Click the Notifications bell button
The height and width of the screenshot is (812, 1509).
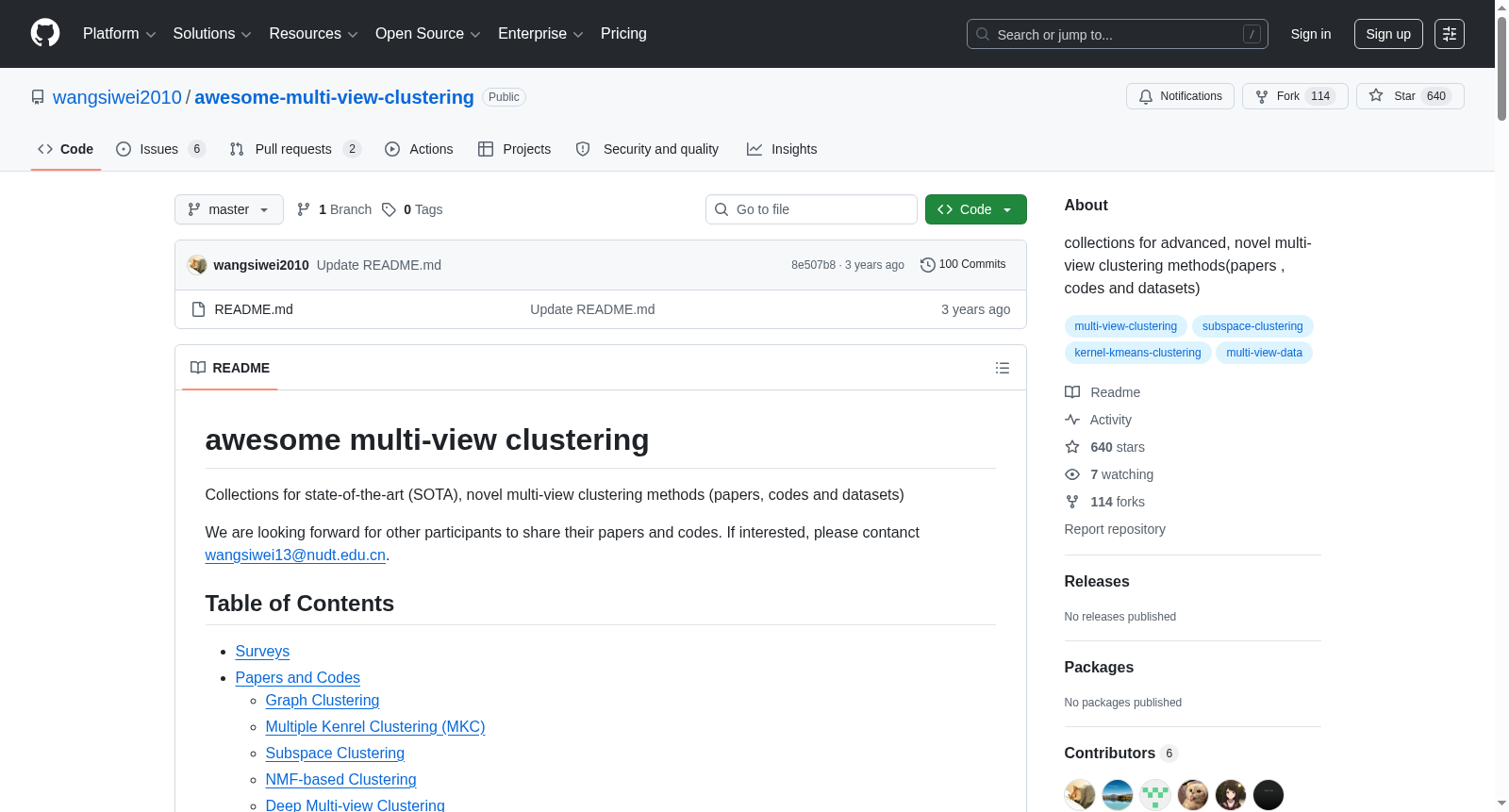[x=1180, y=96]
